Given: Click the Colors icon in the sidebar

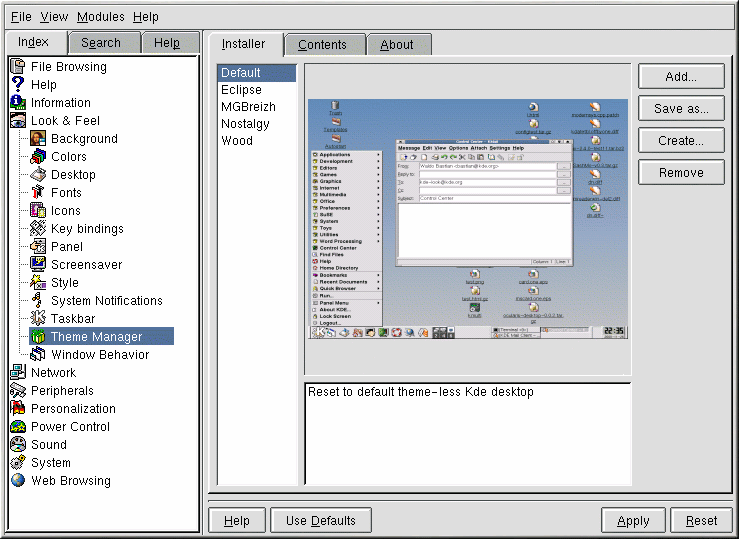Looking at the screenshot, I should click(x=37, y=157).
